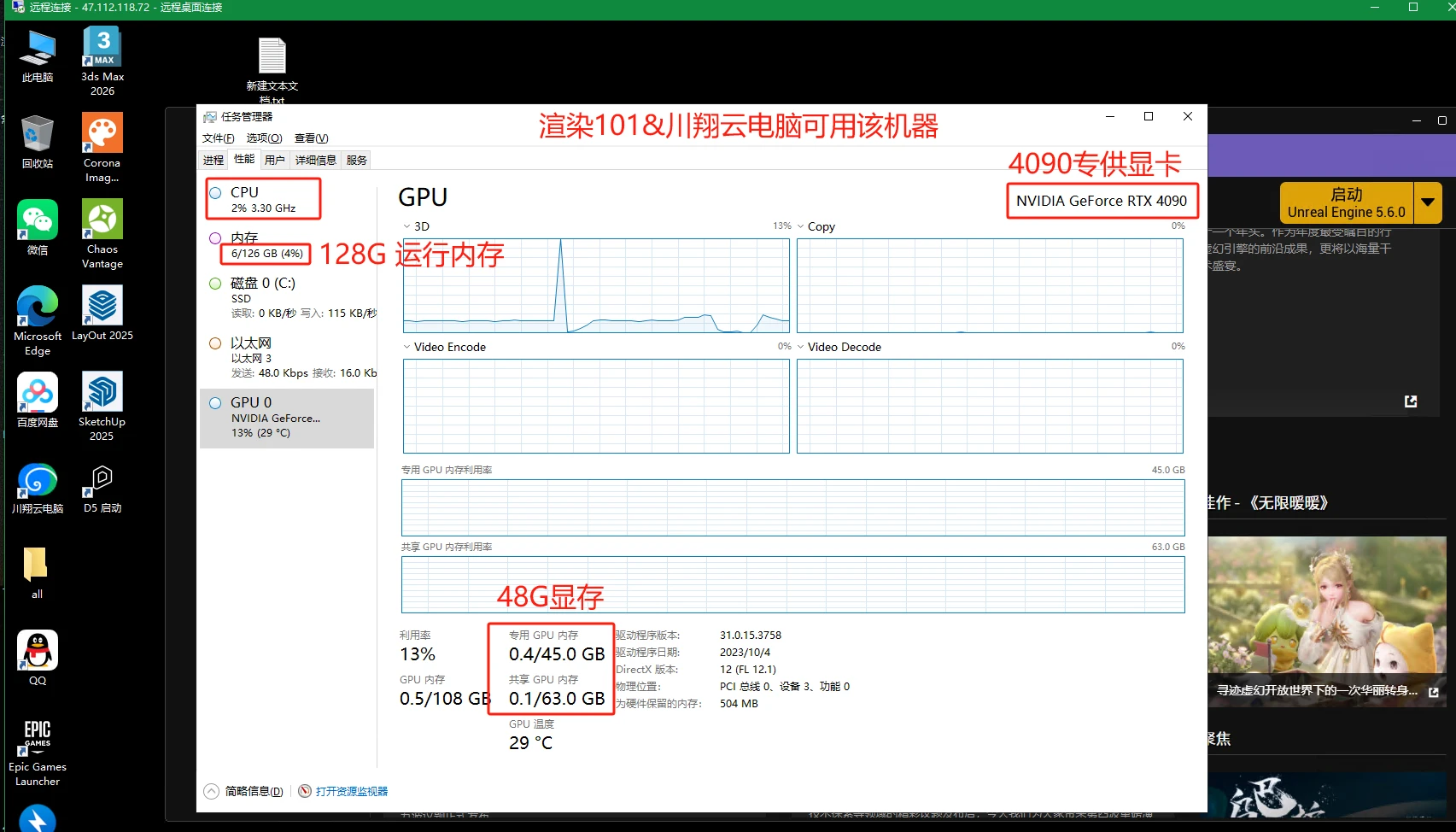Screen dimensions: 1456x832
Task: Switch to the 进程 tab
Action: coord(213,160)
